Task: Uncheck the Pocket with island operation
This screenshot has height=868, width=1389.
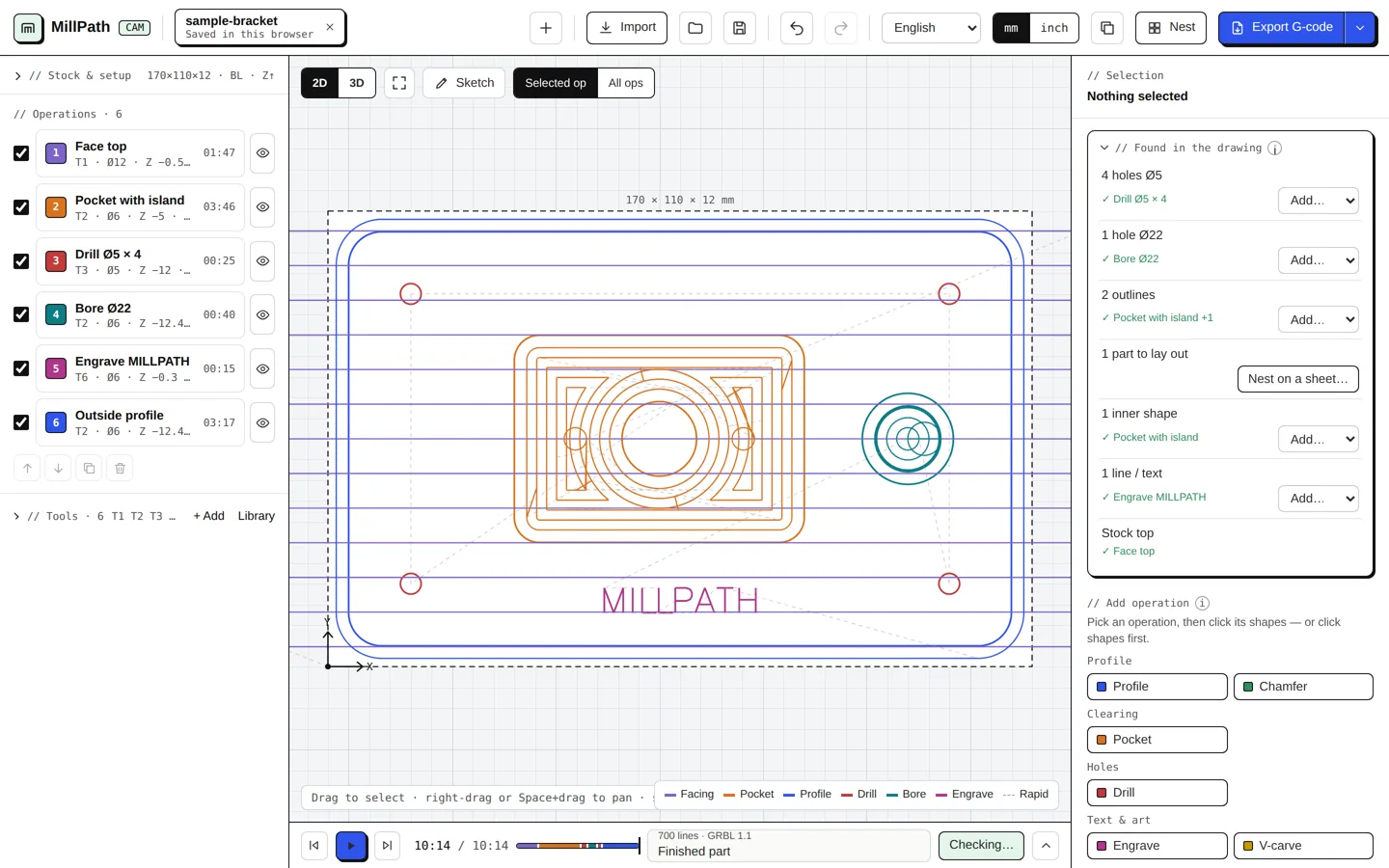Action: pyautogui.click(x=21, y=207)
